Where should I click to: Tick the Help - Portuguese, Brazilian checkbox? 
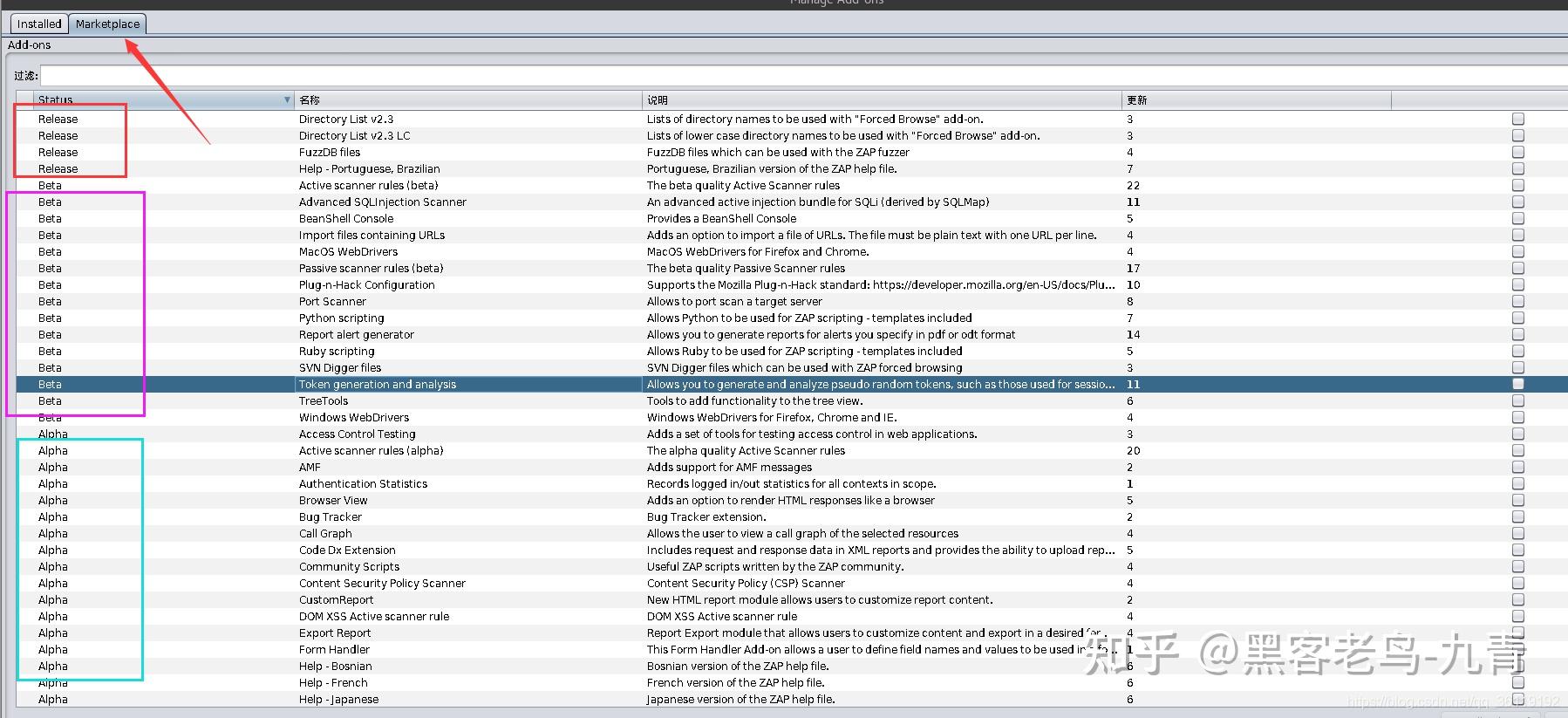pos(1518,168)
